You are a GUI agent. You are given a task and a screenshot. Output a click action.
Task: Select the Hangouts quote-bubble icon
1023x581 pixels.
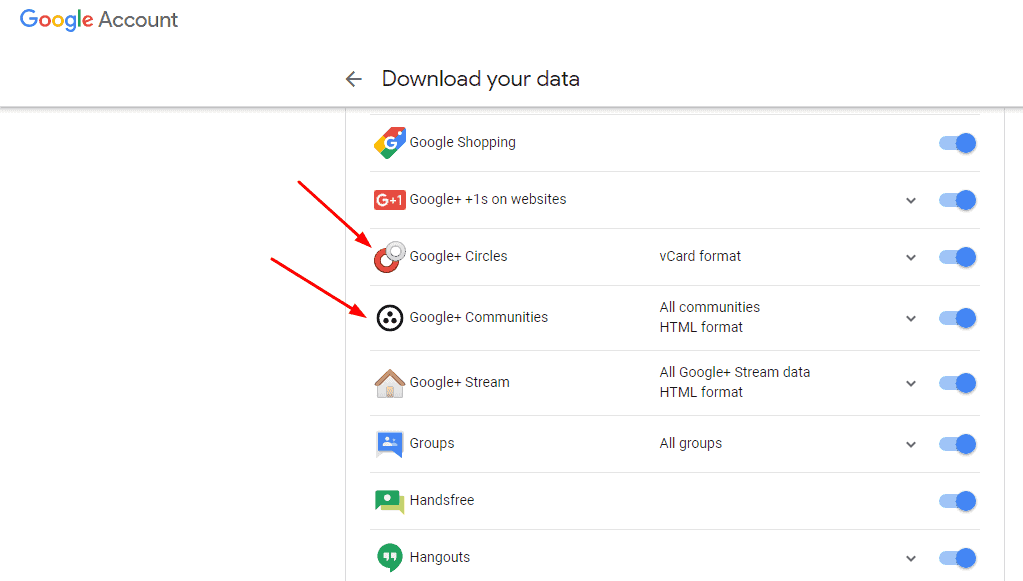click(389, 558)
